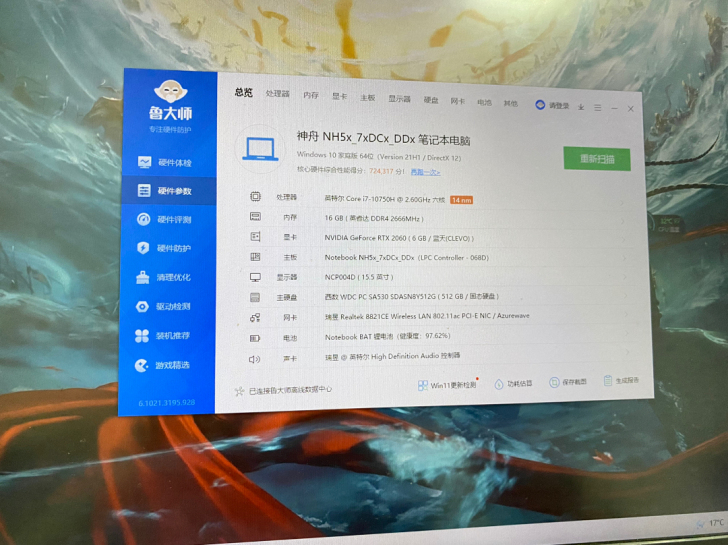This screenshot has width=728, height=545.
Task: Switch to the 显卡 tab
Action: tap(339, 97)
